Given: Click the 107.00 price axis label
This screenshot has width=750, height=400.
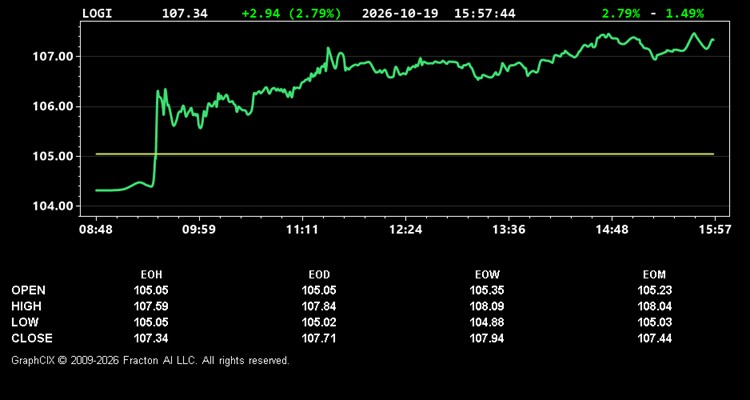Looking at the screenshot, I should tap(52, 57).
